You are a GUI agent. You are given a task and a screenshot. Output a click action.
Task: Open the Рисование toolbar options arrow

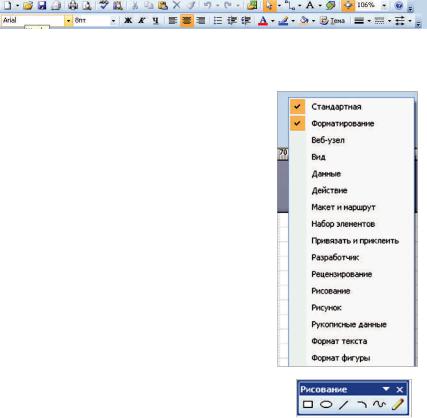[x=386, y=389]
